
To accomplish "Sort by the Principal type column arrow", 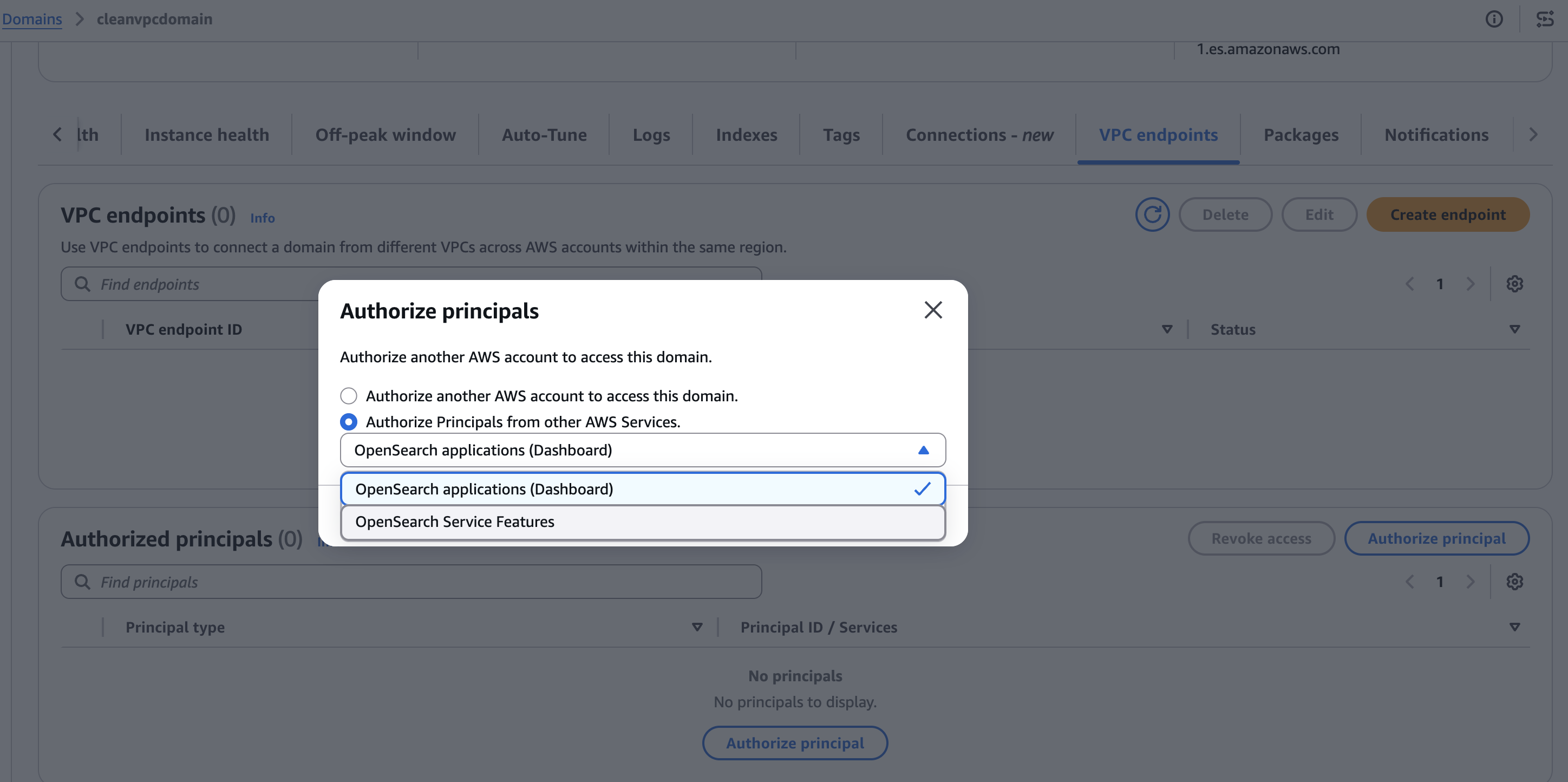I will (697, 627).
